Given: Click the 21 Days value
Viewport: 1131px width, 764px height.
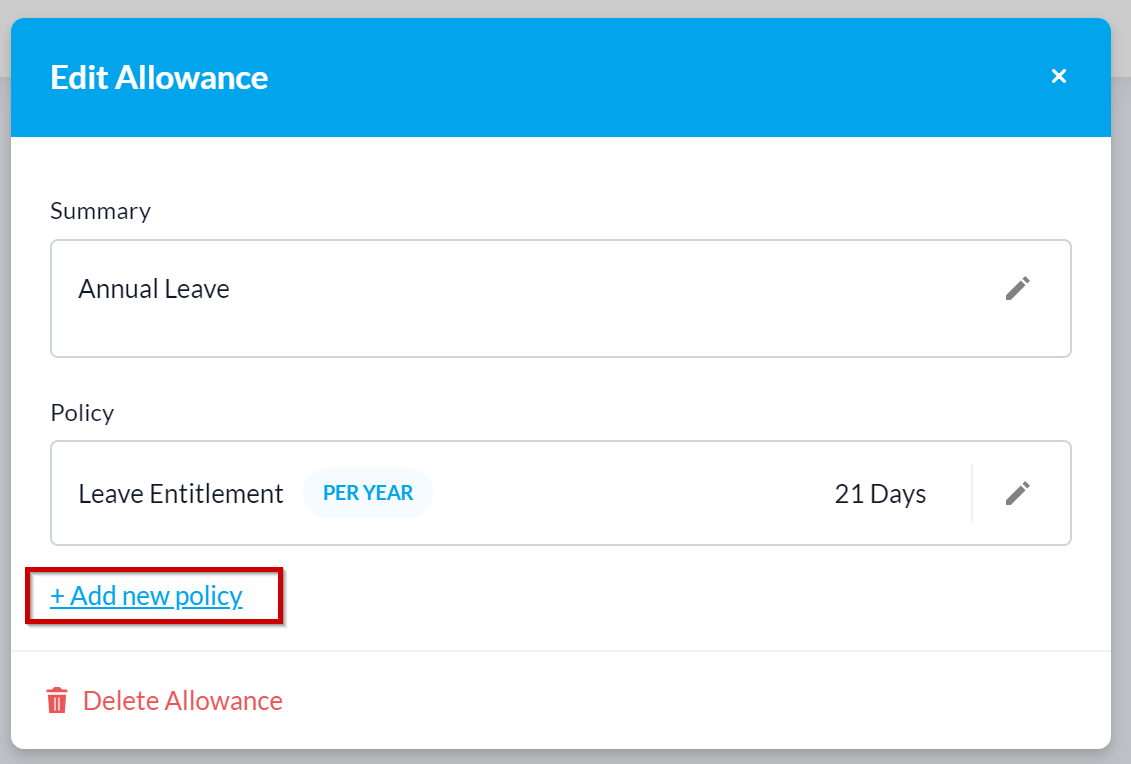Looking at the screenshot, I should click(880, 493).
